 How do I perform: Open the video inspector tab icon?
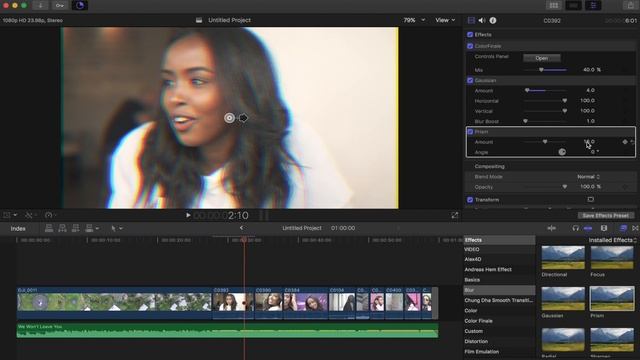click(x=471, y=20)
